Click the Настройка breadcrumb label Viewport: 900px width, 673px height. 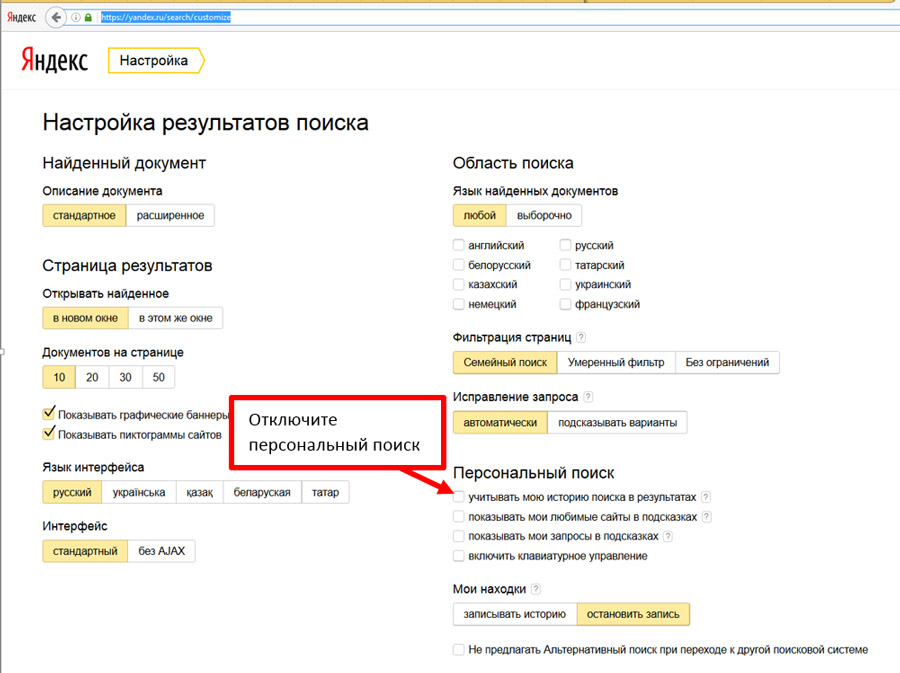pyautogui.click(x=153, y=61)
